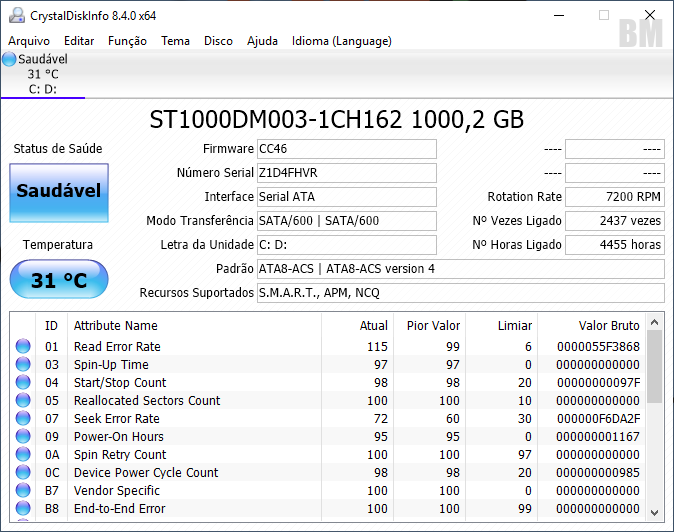Click raw value 00000000097F
The width and height of the screenshot is (674, 532).
[x=598, y=383]
